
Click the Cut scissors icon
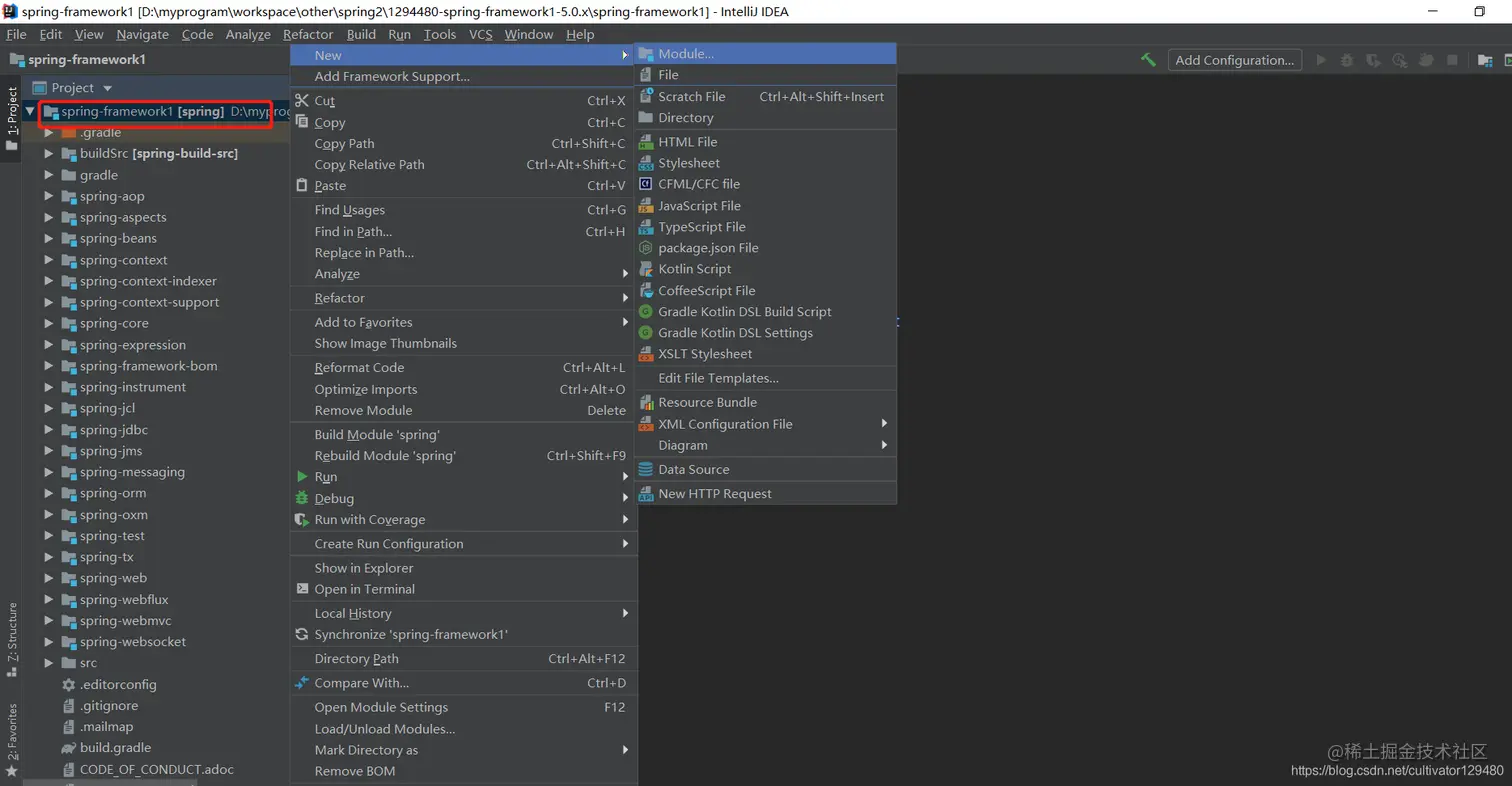(x=302, y=100)
